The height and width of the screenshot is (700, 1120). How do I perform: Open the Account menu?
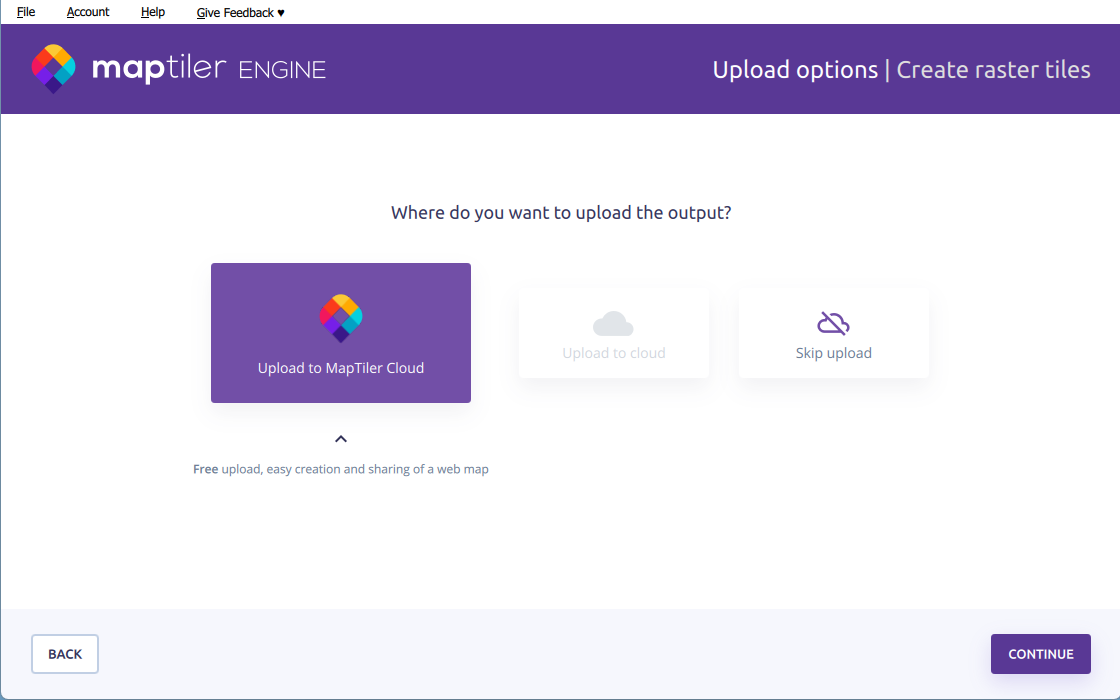pyautogui.click(x=88, y=12)
